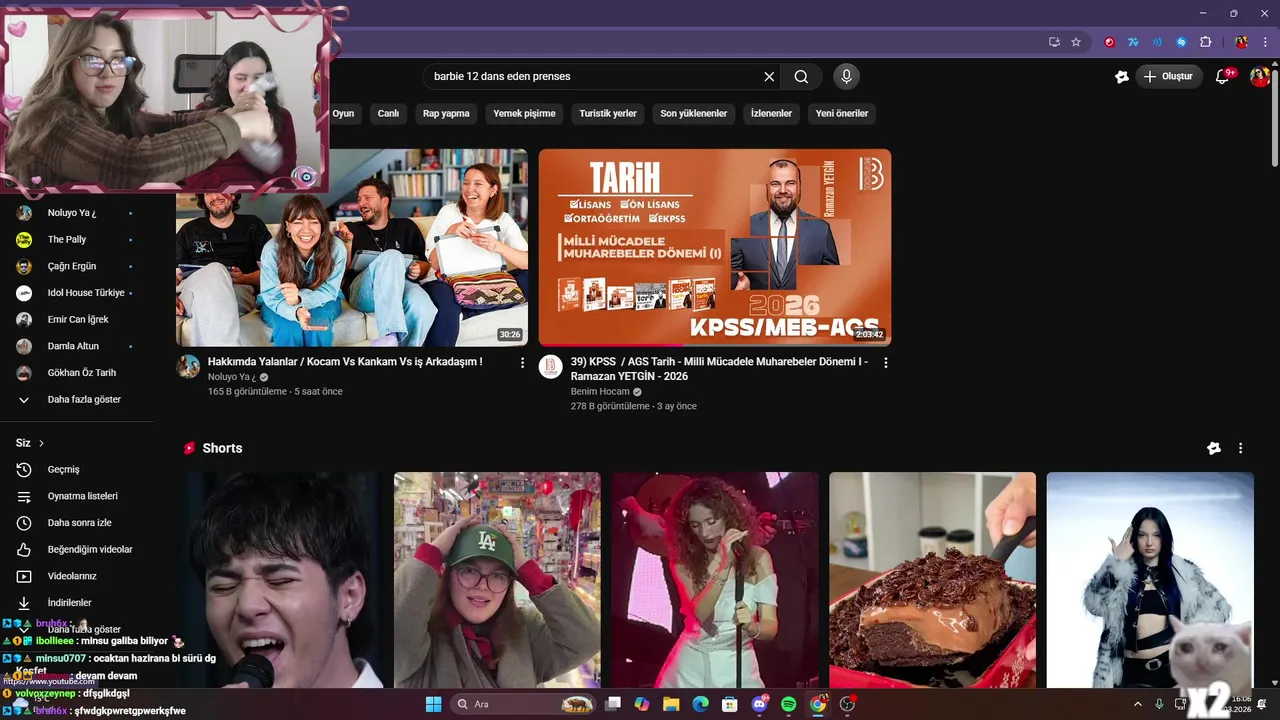Play the Short with LA cap girl
Image resolution: width=1280 pixels, height=720 pixels.
click(497, 580)
